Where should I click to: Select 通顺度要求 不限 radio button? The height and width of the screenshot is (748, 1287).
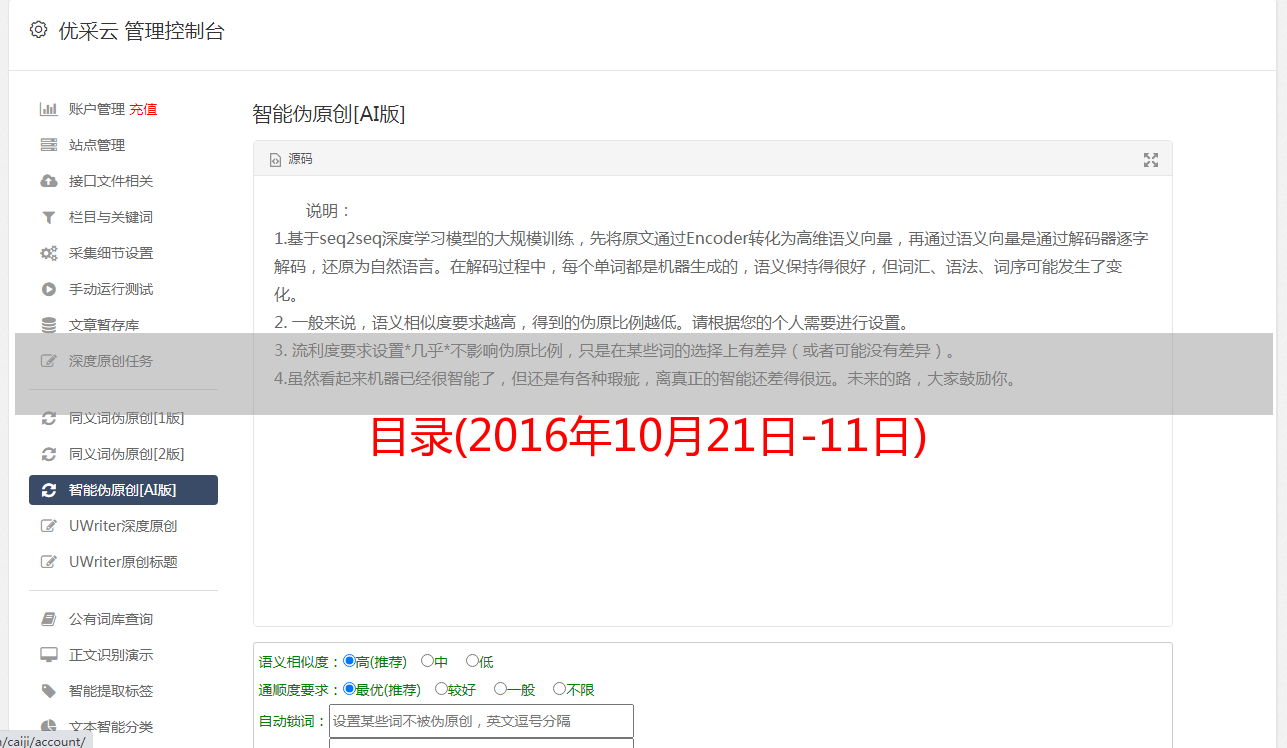pos(559,689)
